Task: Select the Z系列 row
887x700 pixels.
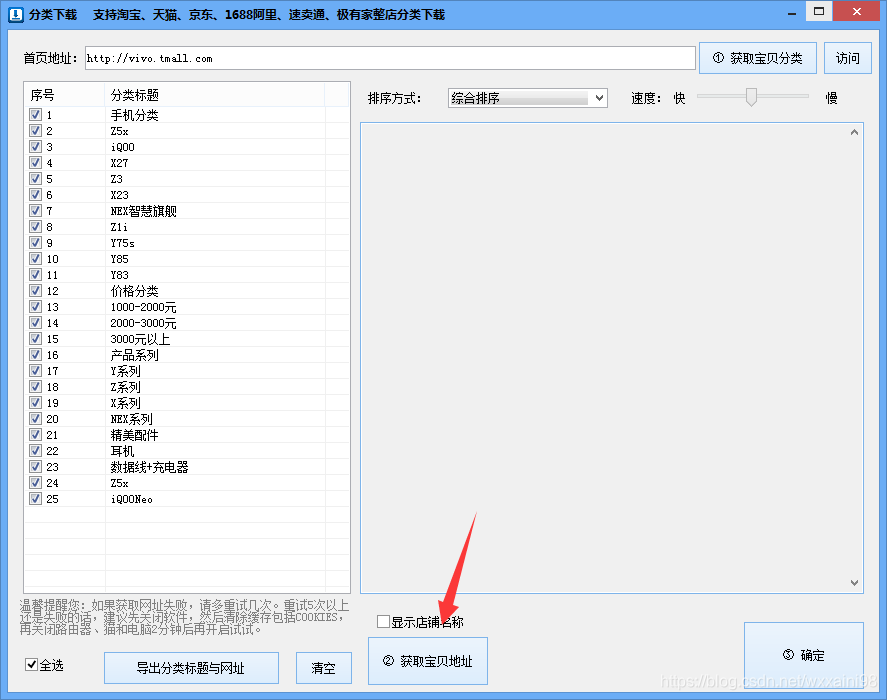Action: (187, 387)
